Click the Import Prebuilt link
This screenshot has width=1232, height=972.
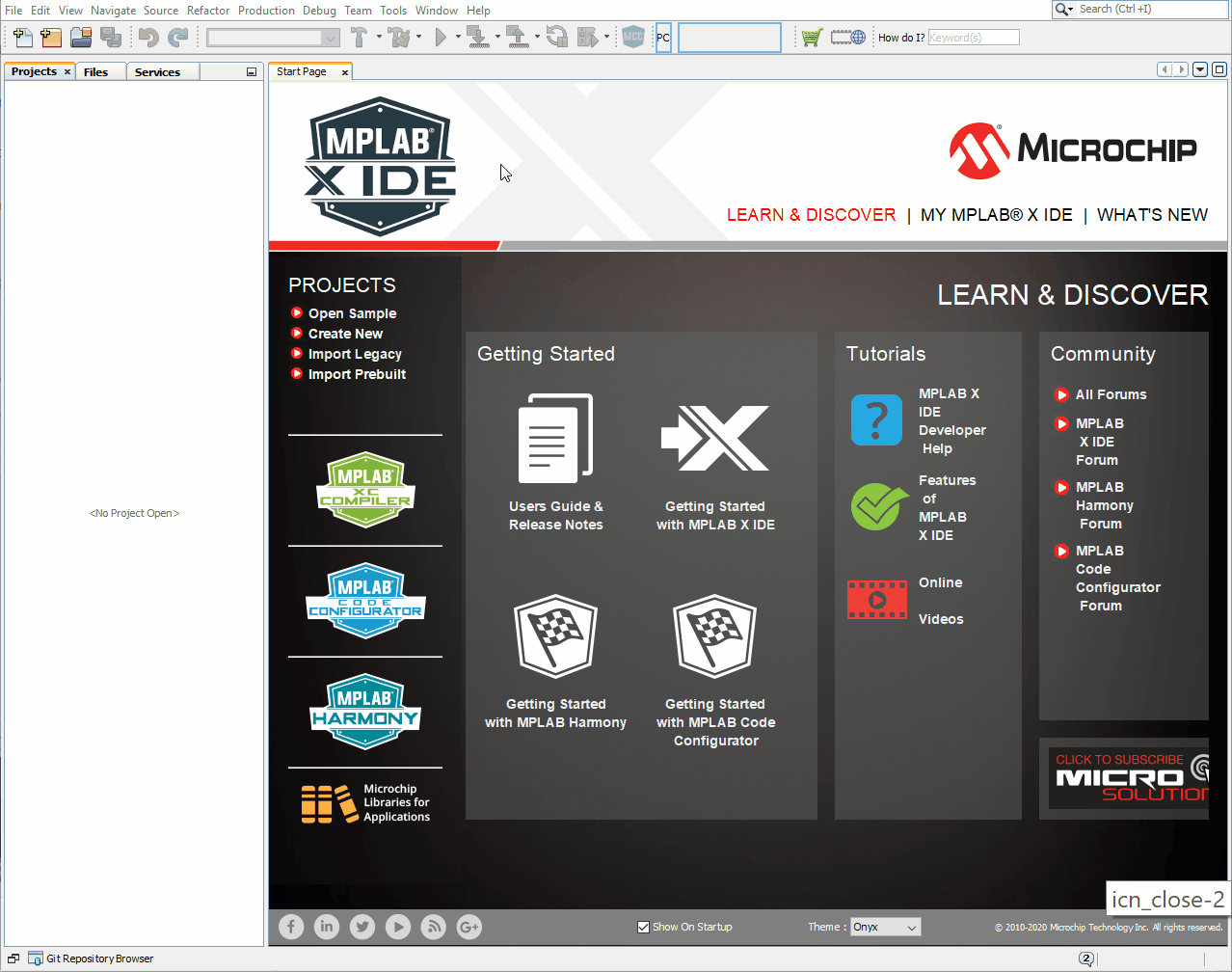click(x=357, y=374)
